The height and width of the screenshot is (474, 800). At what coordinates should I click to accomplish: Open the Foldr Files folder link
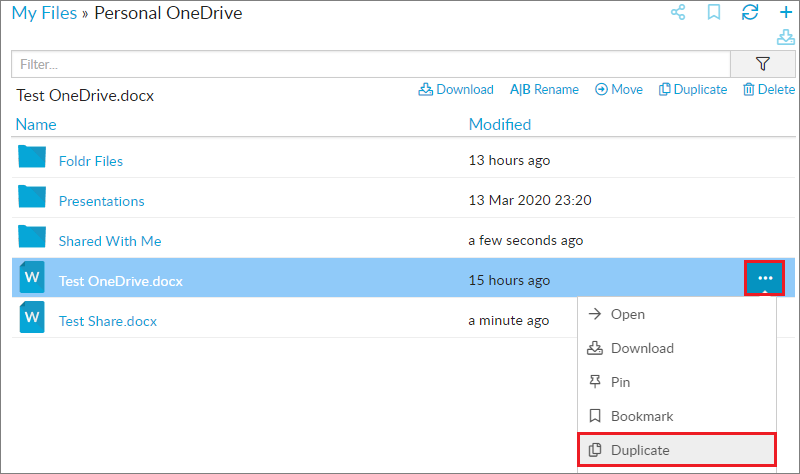click(x=91, y=161)
